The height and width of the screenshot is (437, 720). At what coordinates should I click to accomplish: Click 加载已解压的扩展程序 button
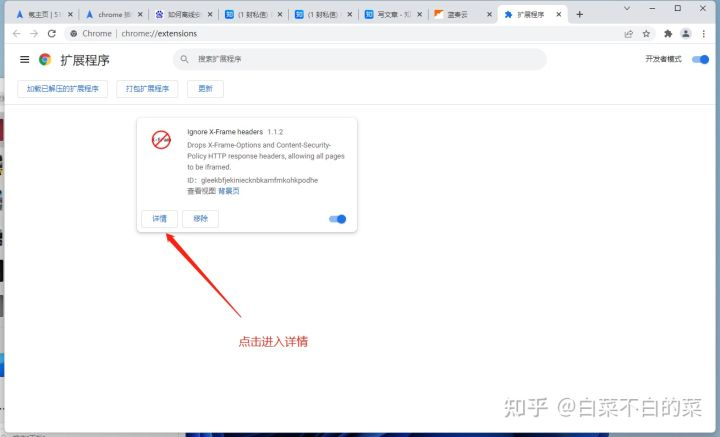(x=62, y=89)
